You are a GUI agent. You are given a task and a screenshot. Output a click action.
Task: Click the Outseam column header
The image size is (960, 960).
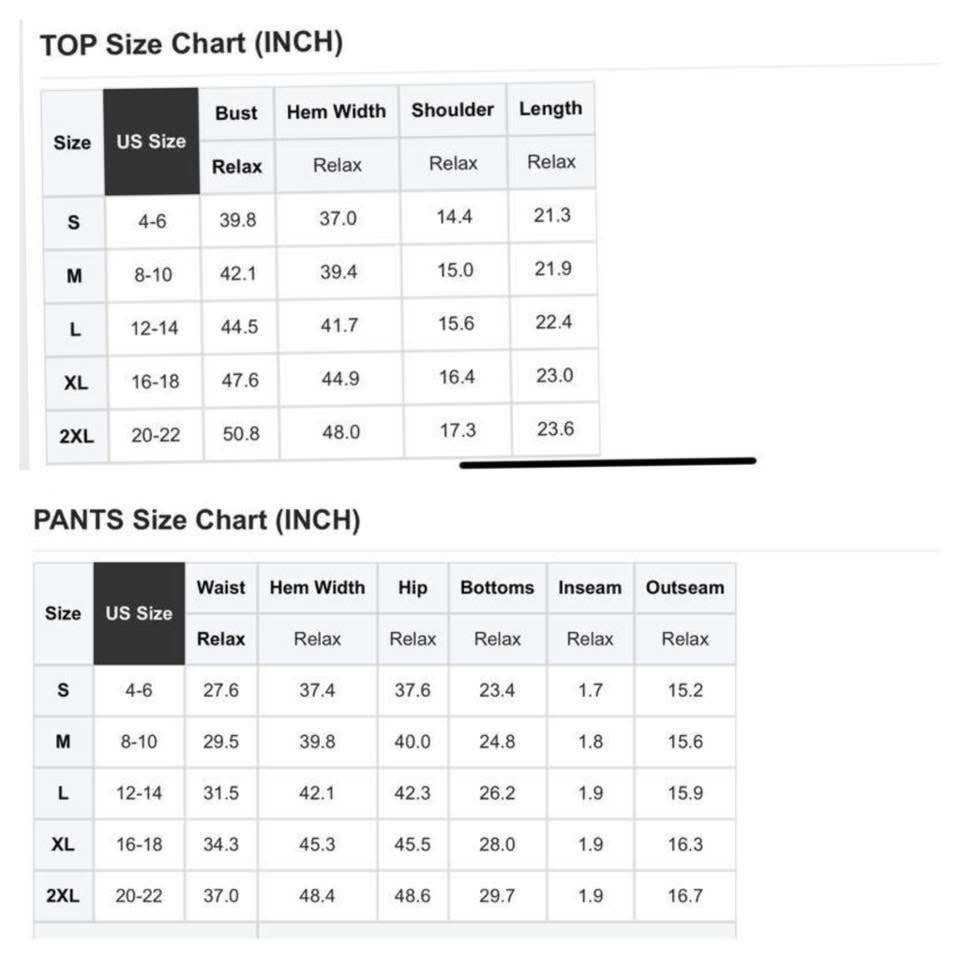[x=685, y=588]
